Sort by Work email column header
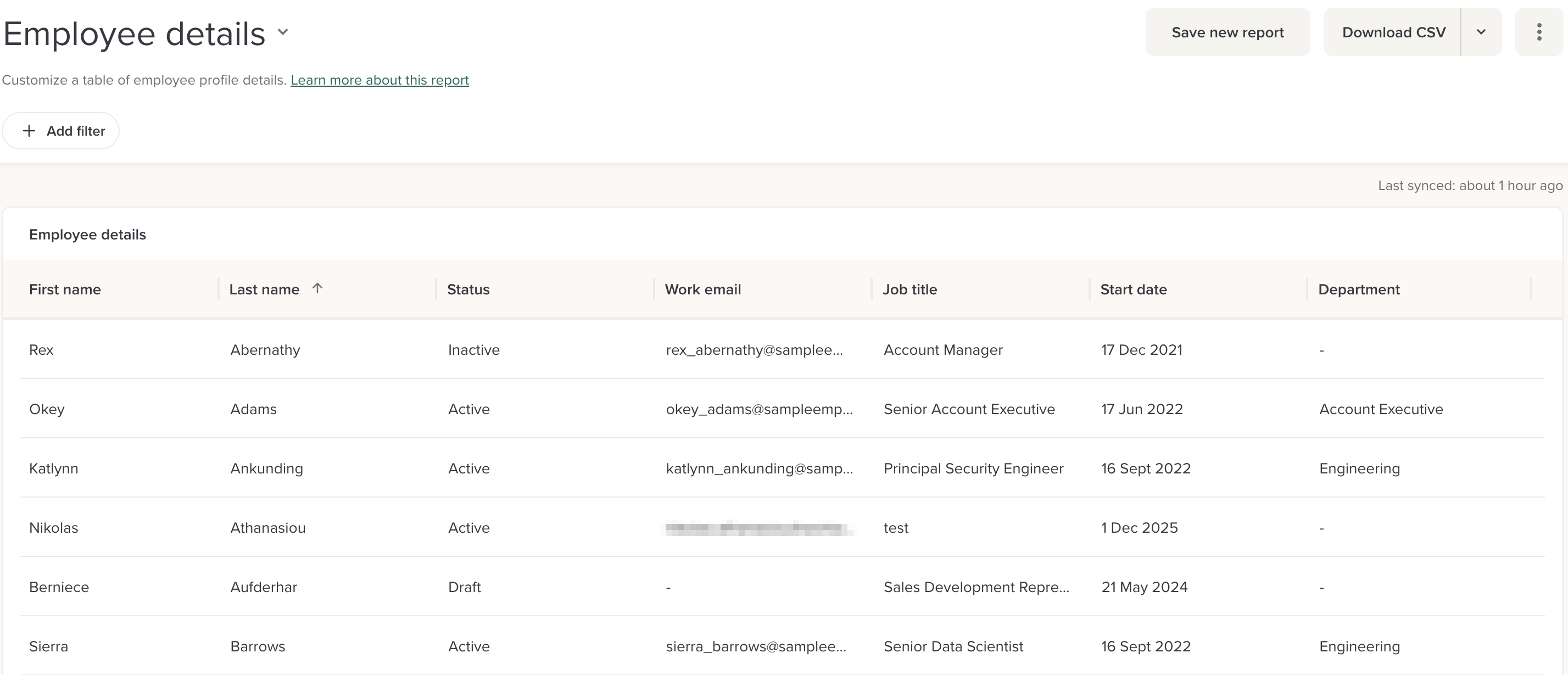The width and height of the screenshot is (1568, 675). pos(702,290)
